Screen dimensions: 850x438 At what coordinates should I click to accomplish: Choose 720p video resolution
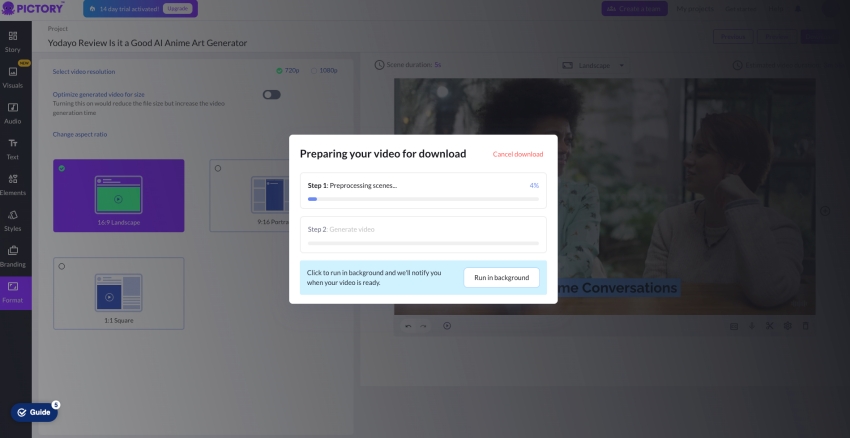(287, 70)
